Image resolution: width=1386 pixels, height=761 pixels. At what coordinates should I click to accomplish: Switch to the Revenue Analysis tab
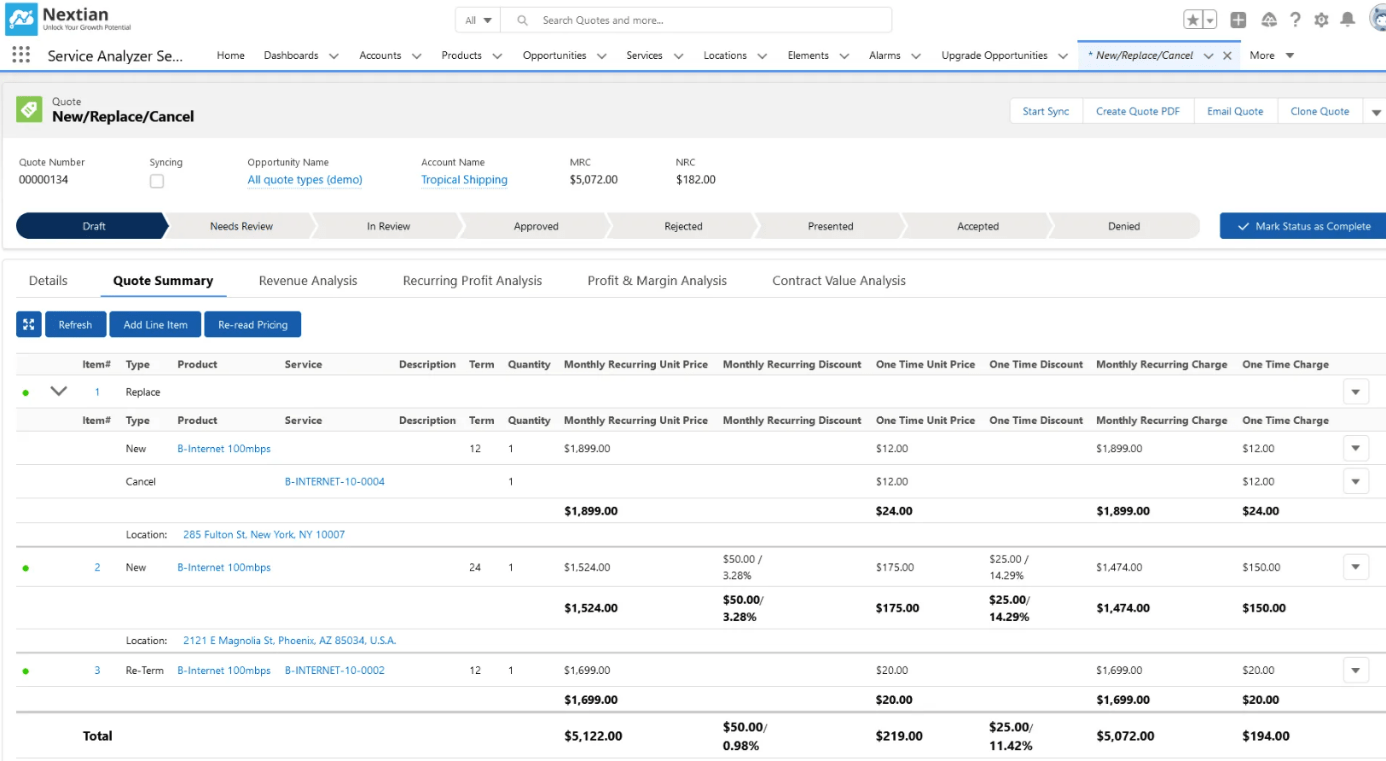click(x=307, y=281)
